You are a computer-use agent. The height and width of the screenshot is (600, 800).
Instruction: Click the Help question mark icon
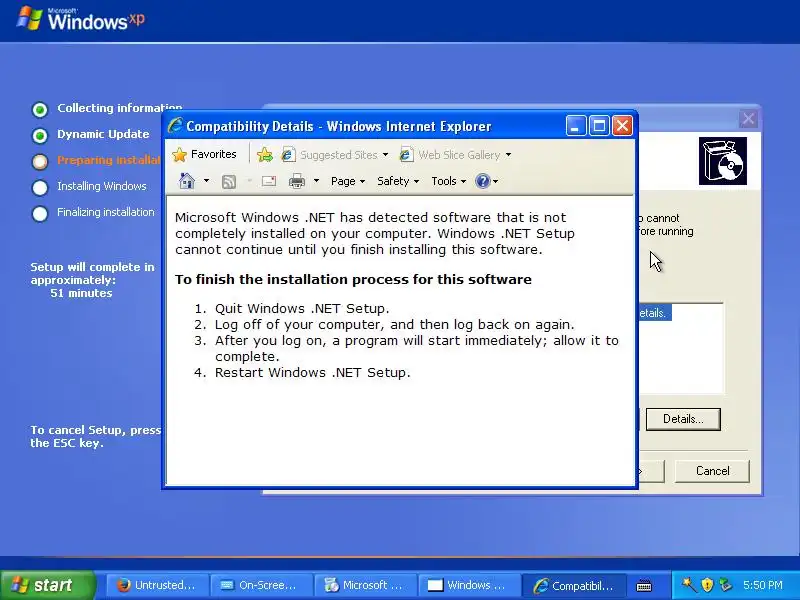[482, 181]
